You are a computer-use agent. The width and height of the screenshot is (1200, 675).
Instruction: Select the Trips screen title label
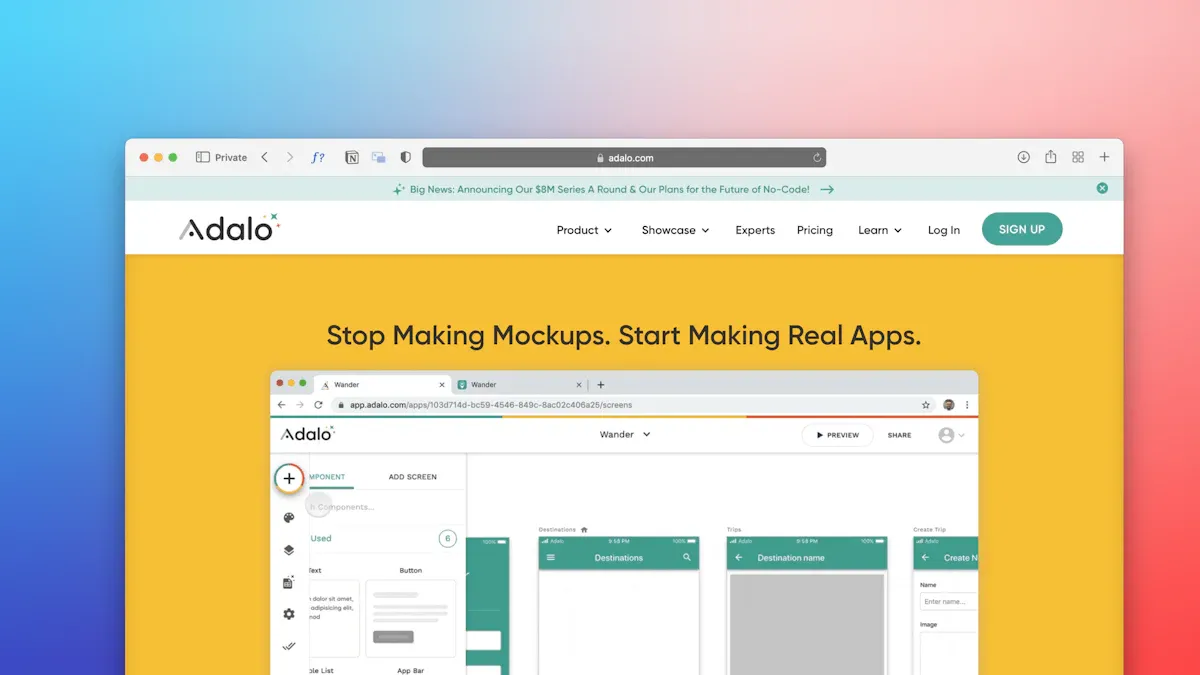[x=734, y=529]
